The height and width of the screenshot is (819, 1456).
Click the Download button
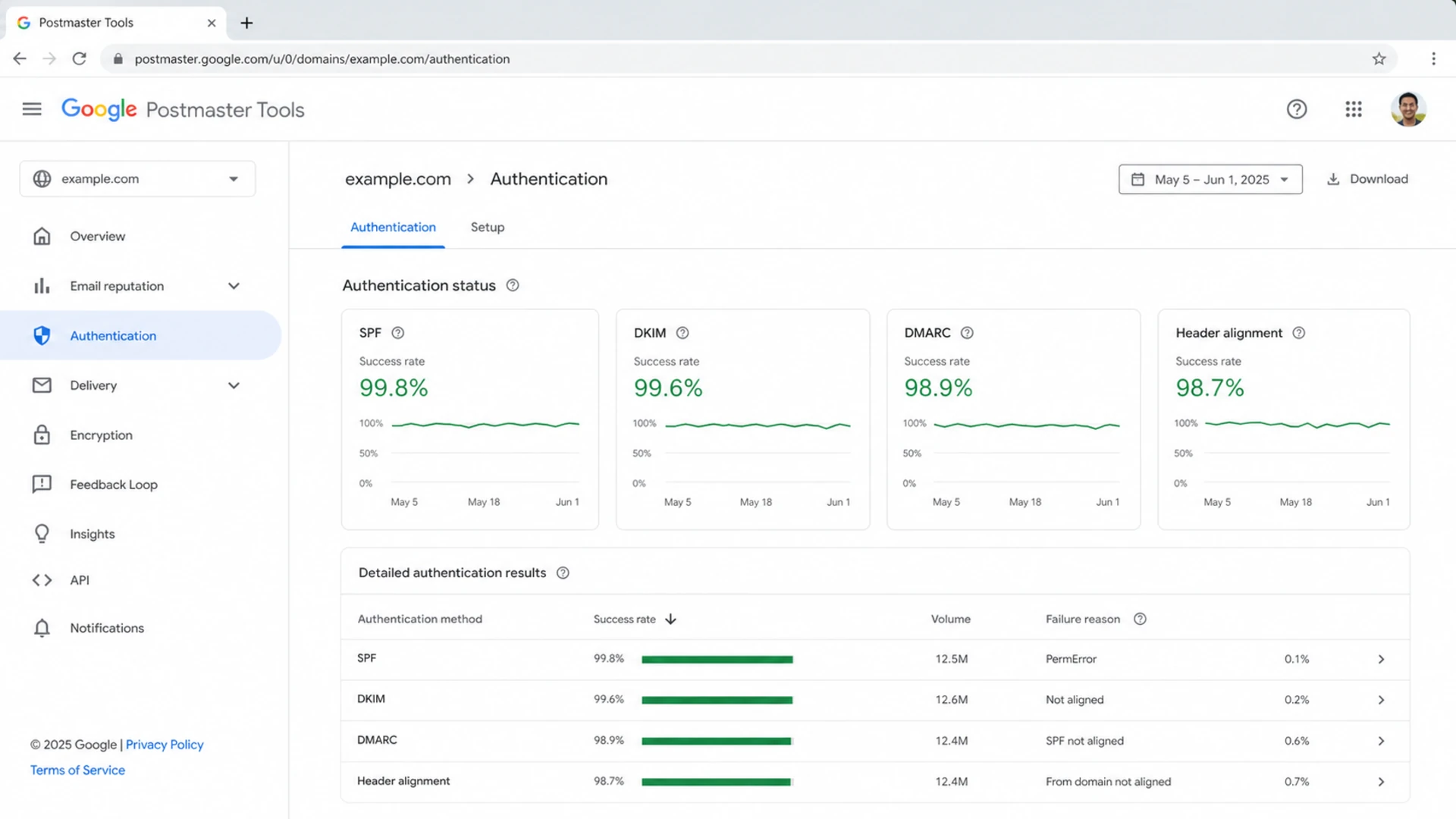click(1367, 179)
